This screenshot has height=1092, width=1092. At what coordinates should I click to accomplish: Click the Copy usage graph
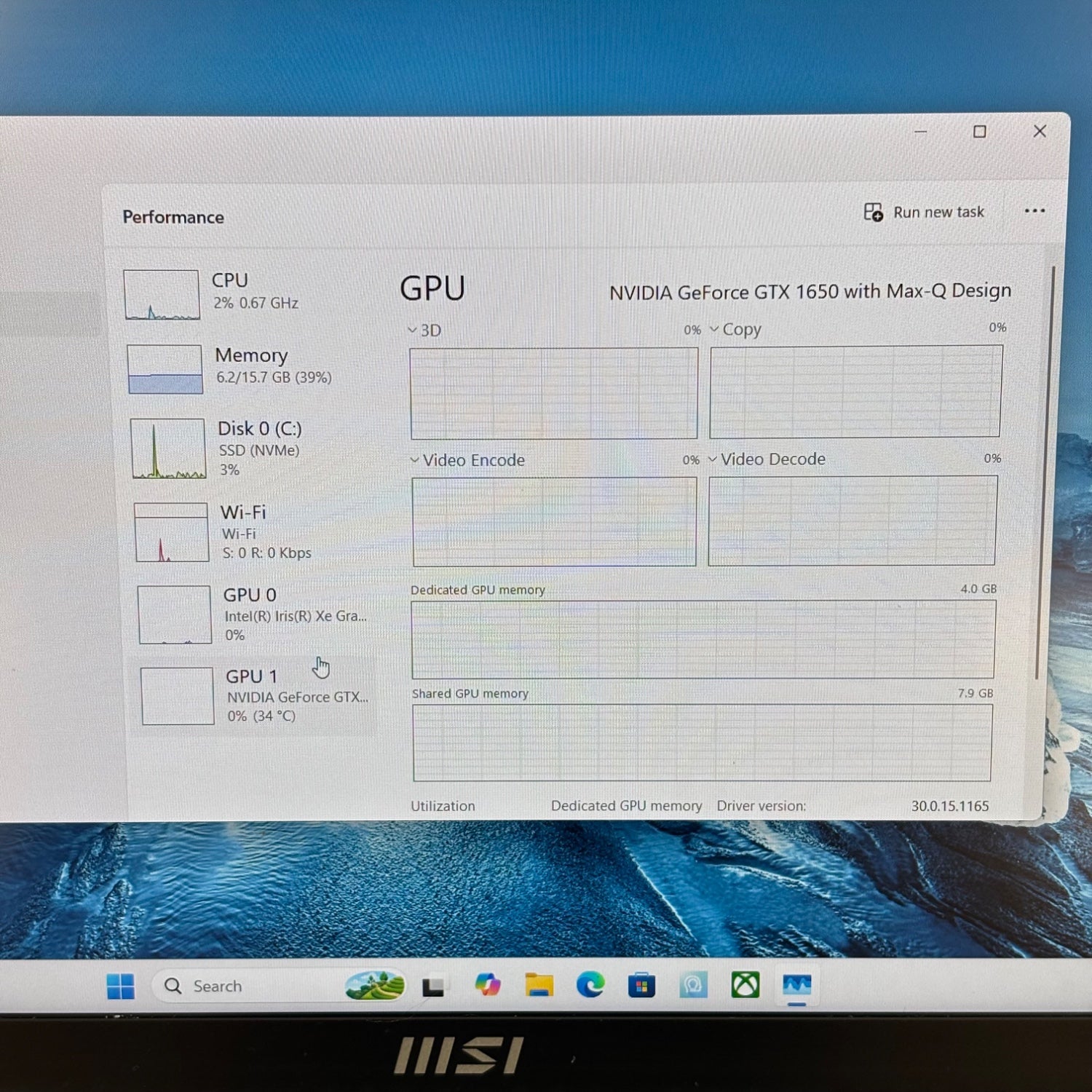coord(855,392)
